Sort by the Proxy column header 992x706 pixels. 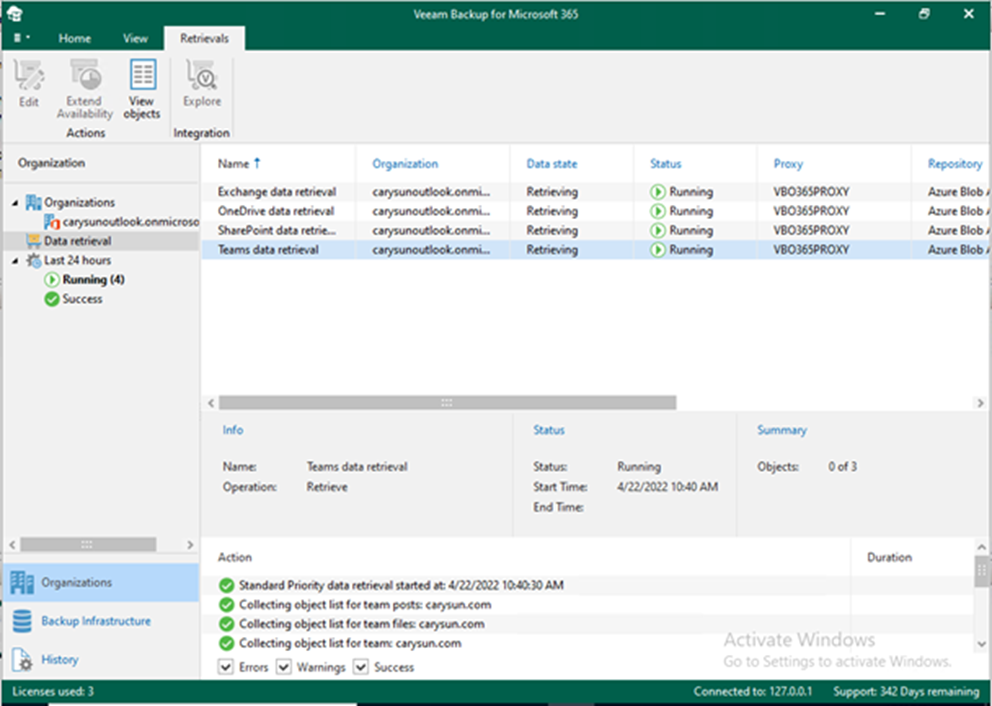(x=788, y=164)
